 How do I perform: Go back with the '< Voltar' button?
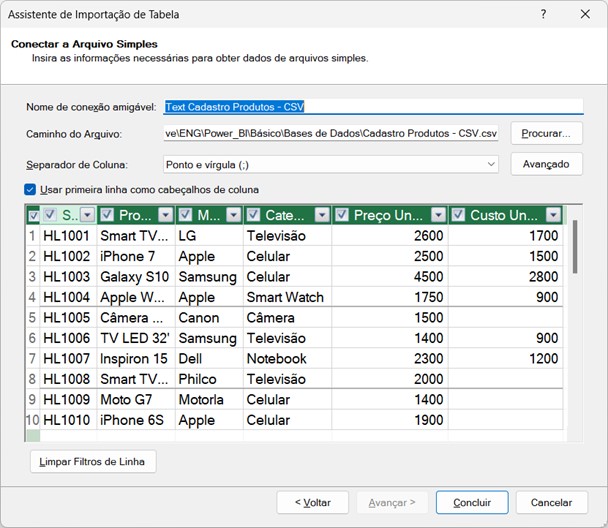pyautogui.click(x=313, y=503)
